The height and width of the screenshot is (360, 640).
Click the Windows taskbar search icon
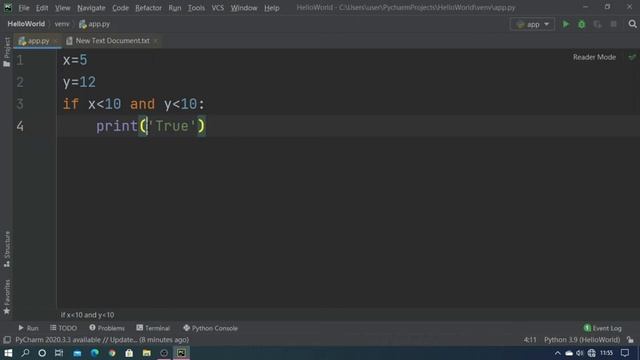25,353
